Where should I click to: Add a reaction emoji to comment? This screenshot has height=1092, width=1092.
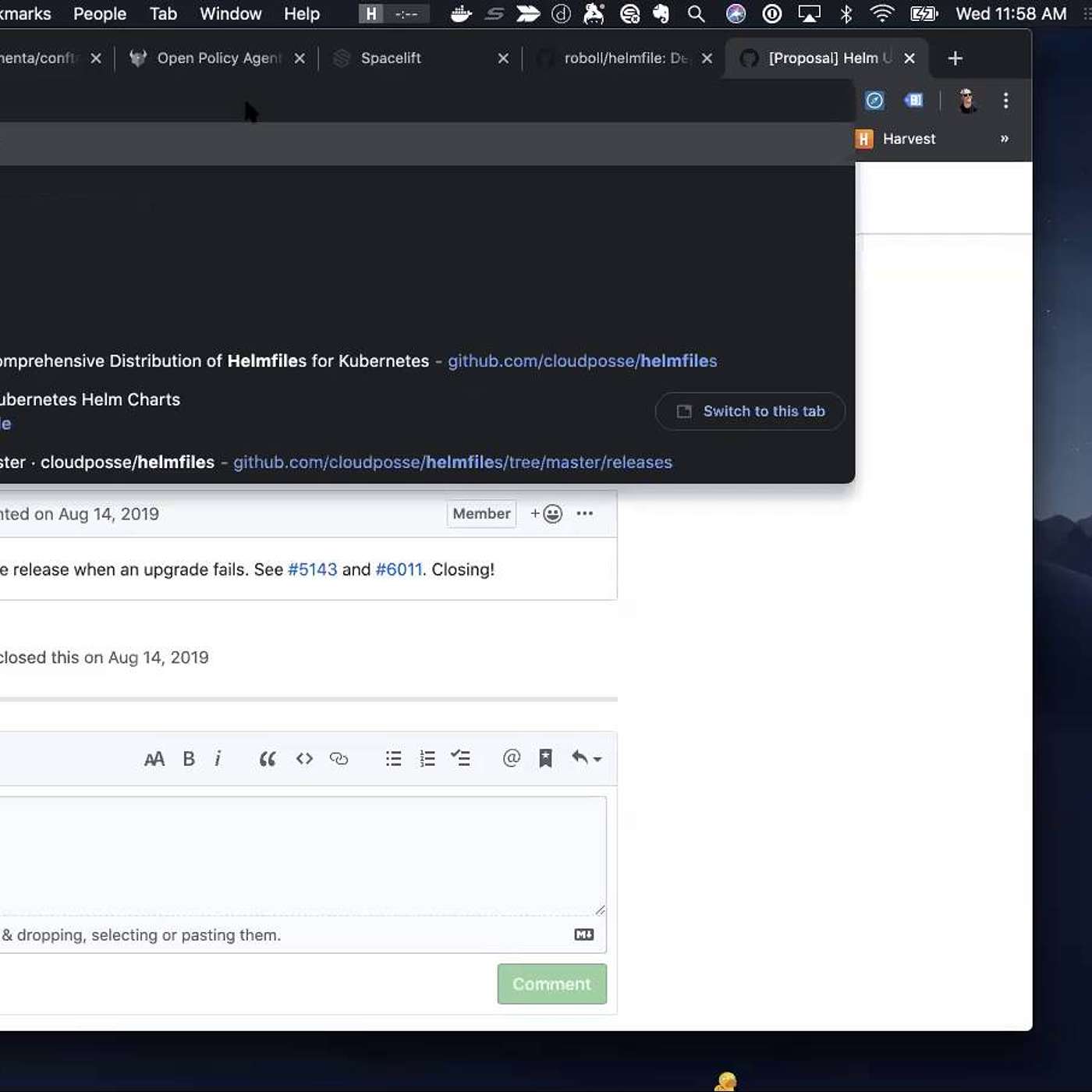point(546,513)
